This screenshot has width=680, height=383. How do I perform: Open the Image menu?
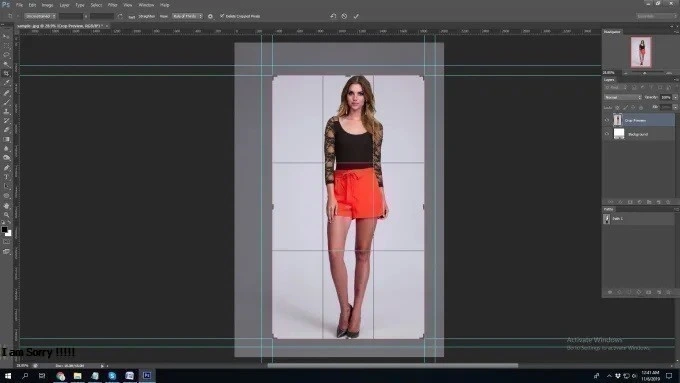click(47, 5)
